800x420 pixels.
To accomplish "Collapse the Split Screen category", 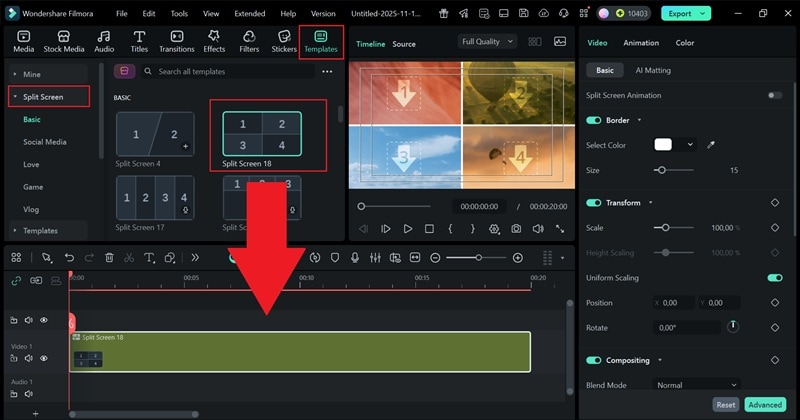I will (x=15, y=97).
